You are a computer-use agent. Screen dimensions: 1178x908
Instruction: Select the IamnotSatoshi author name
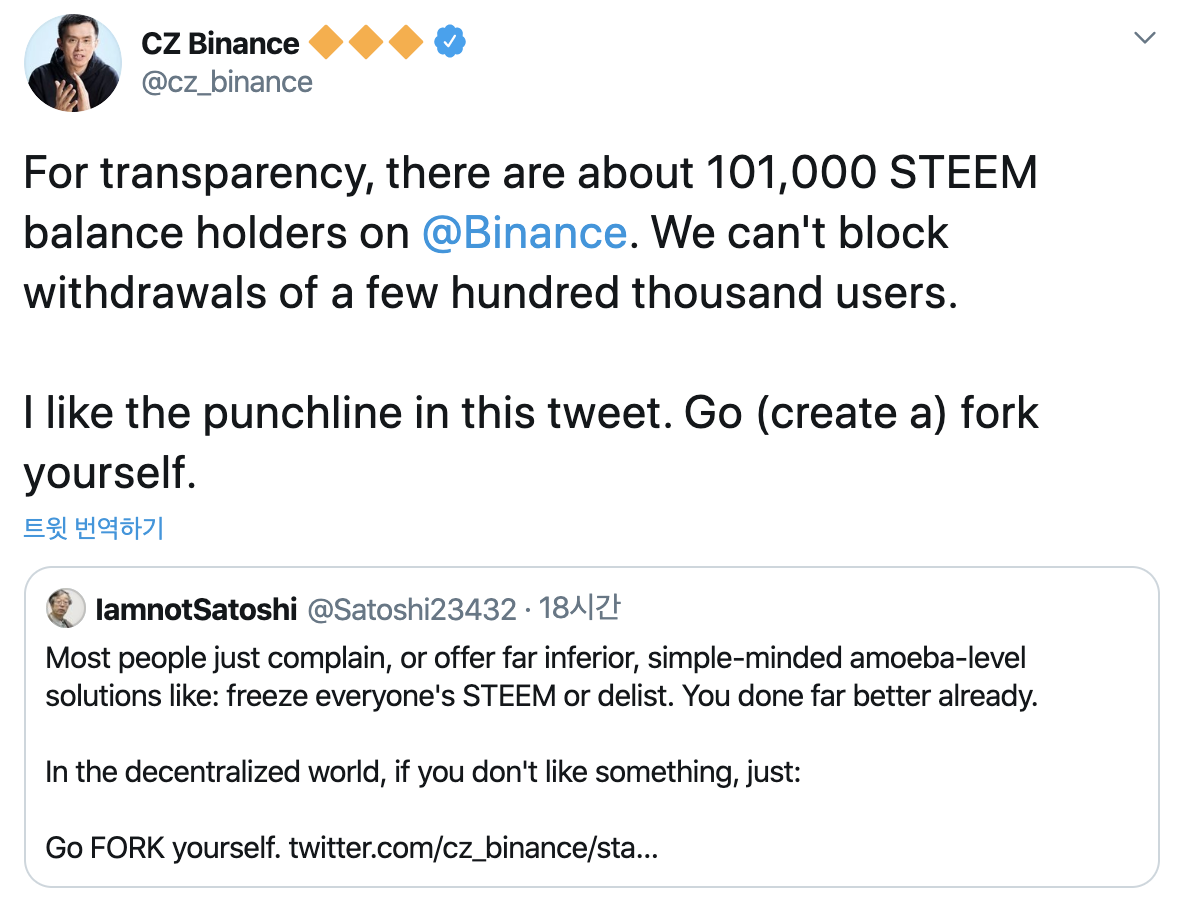click(196, 608)
